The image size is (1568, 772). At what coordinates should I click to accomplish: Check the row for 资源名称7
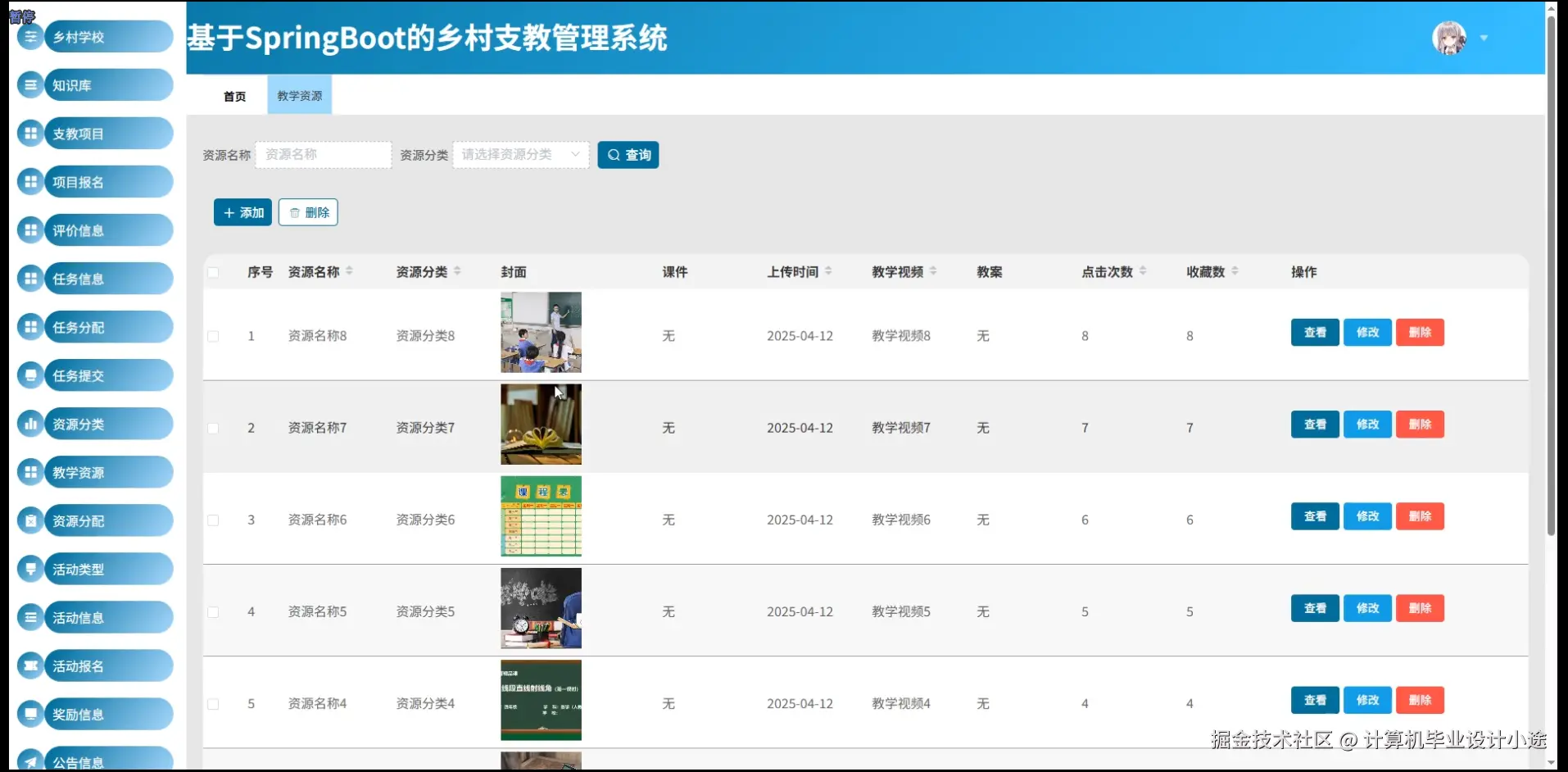tap(213, 428)
